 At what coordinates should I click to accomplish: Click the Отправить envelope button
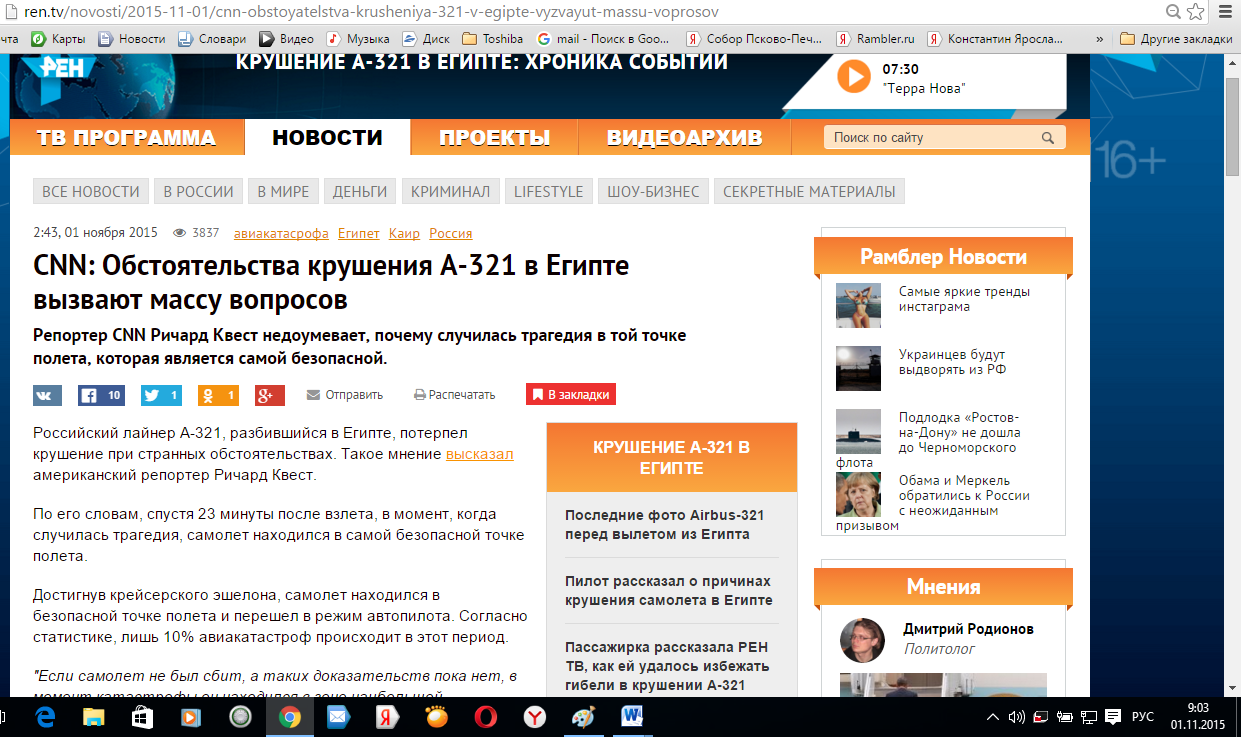[345, 395]
